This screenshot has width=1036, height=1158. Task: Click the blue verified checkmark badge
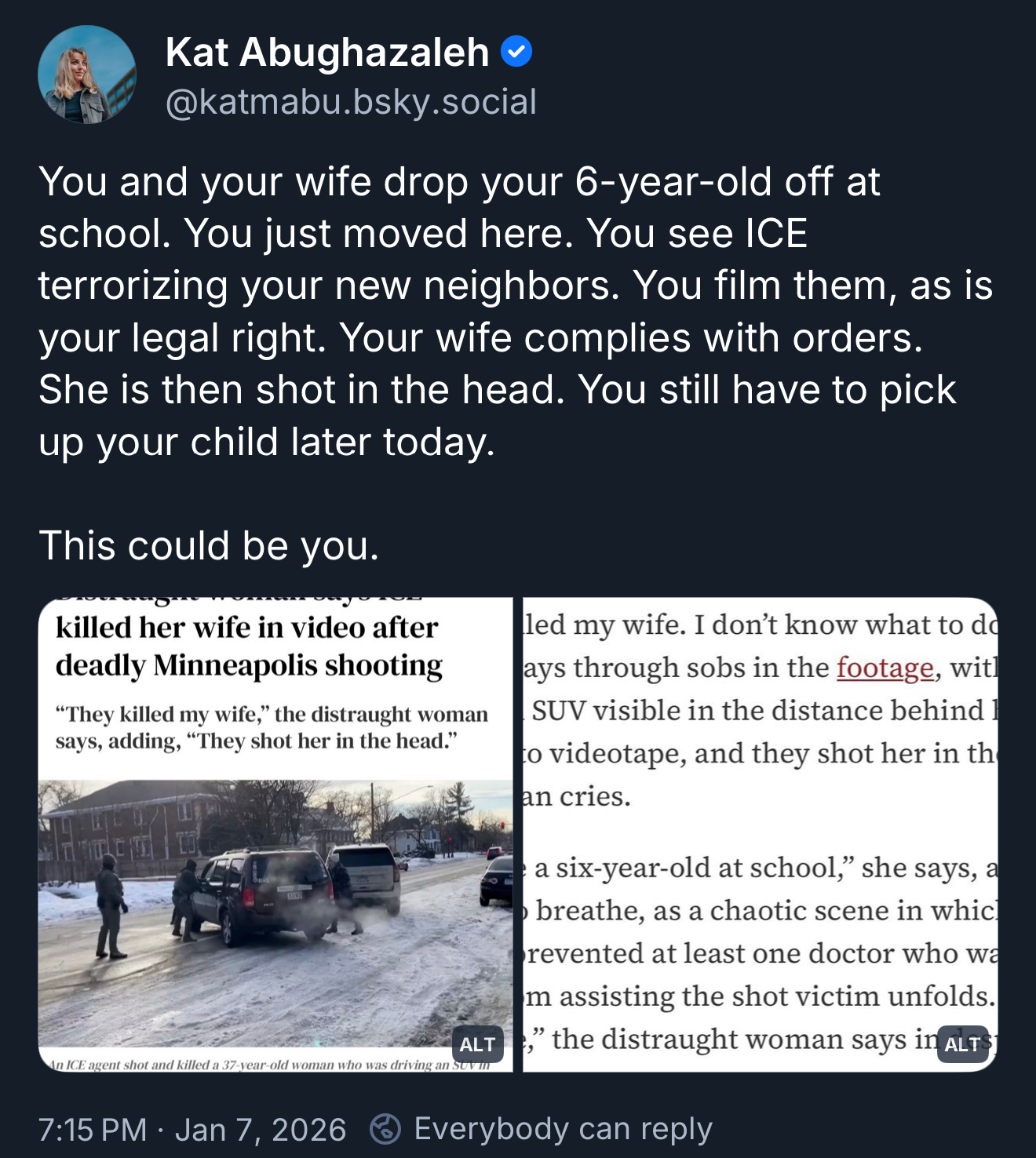click(516, 52)
